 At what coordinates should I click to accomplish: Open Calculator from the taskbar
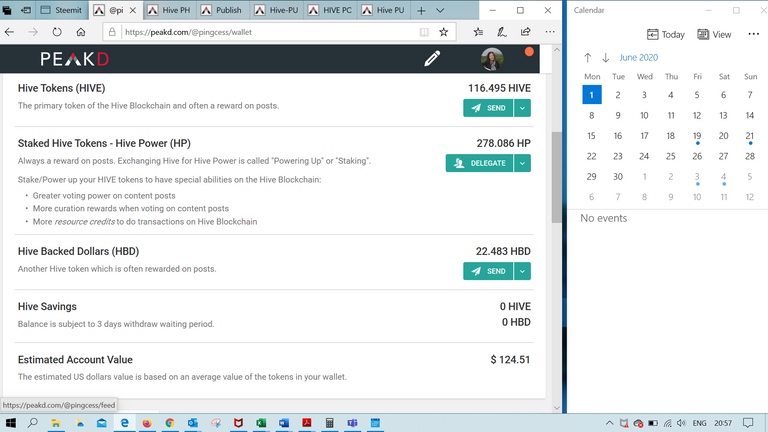(330, 423)
